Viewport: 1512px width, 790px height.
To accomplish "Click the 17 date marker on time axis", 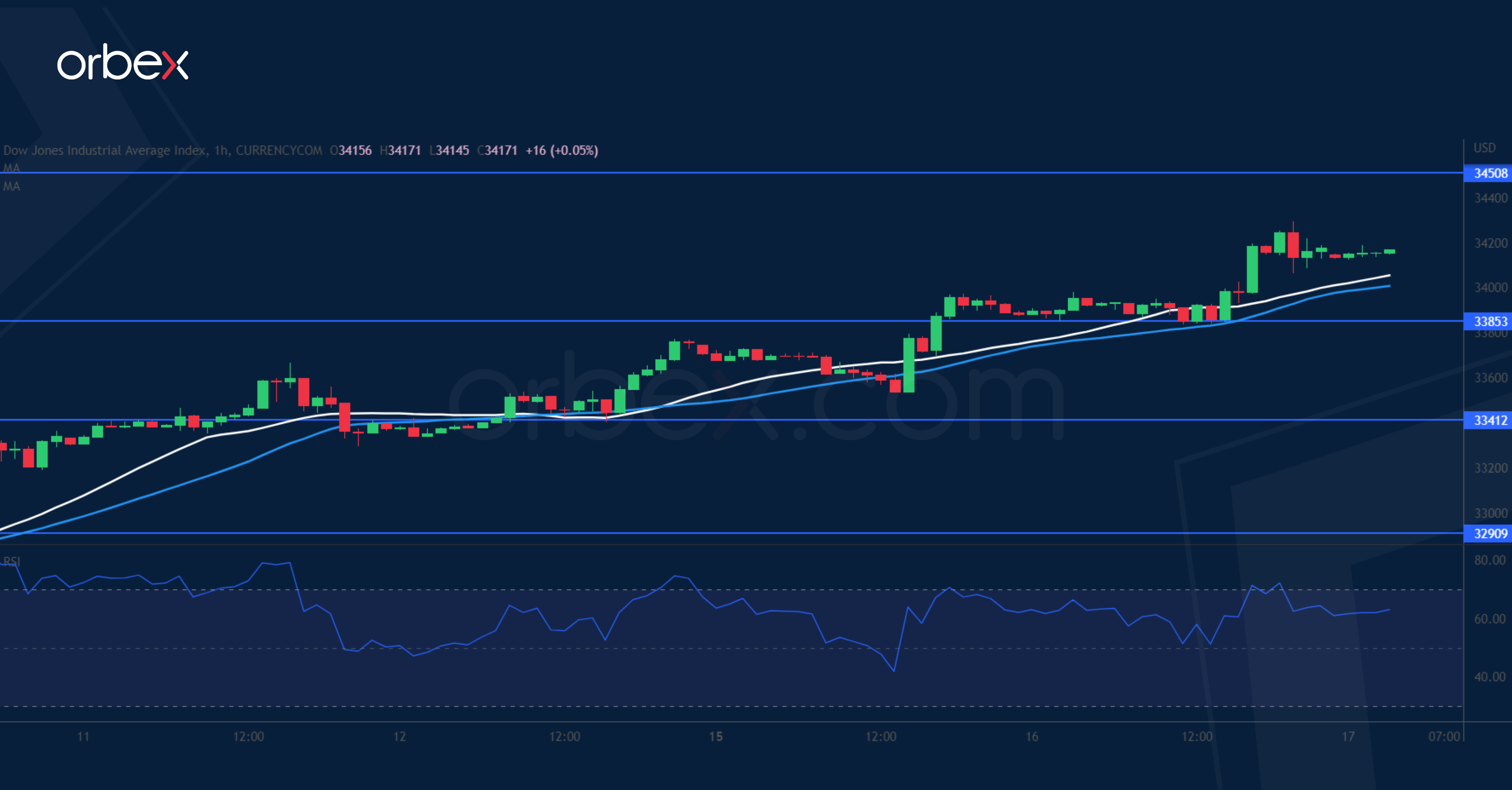I will point(1348,736).
